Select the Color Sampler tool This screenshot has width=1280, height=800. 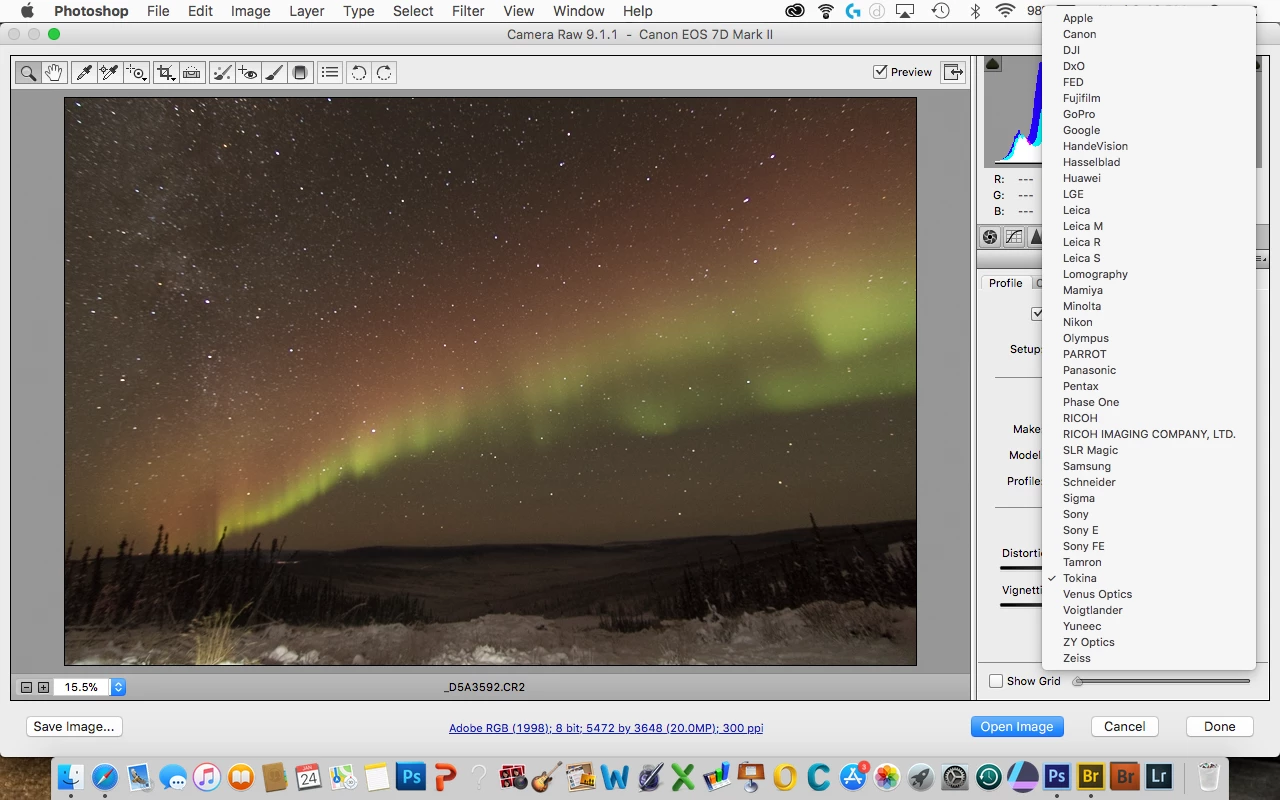(x=109, y=73)
